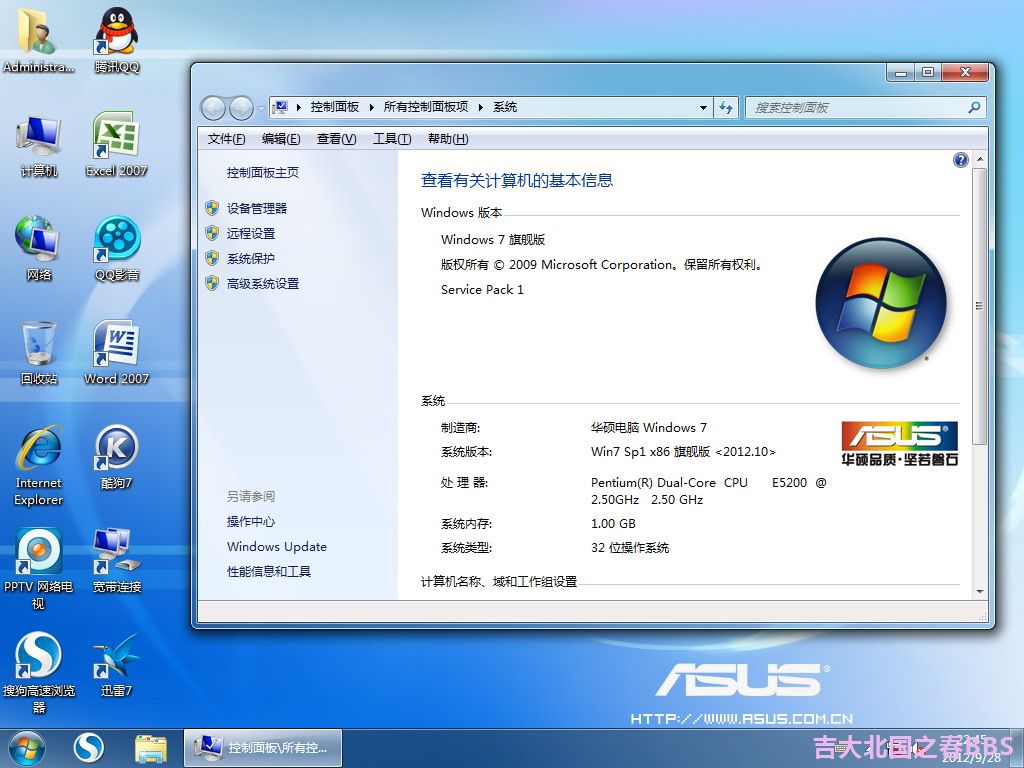Image resolution: width=1024 pixels, height=768 pixels.
Task: Open the 编辑(E) menu
Action: pyautogui.click(x=281, y=138)
